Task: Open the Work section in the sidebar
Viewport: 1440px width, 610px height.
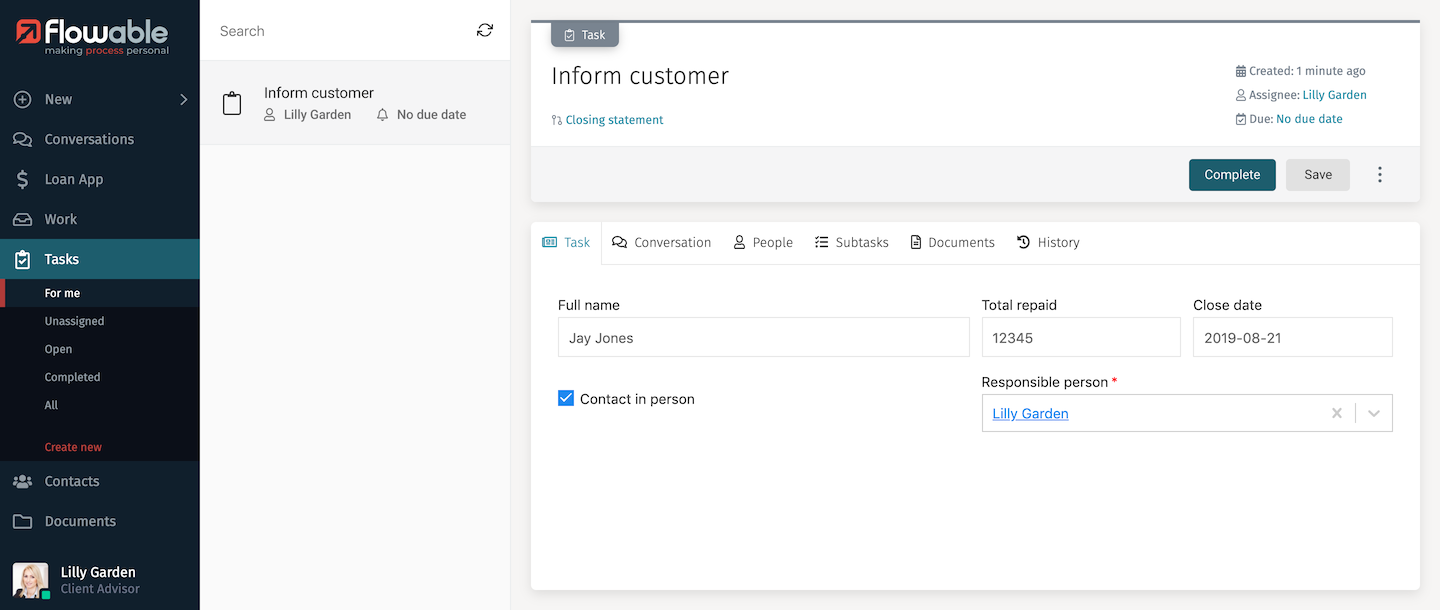Action: pyautogui.click(x=60, y=219)
